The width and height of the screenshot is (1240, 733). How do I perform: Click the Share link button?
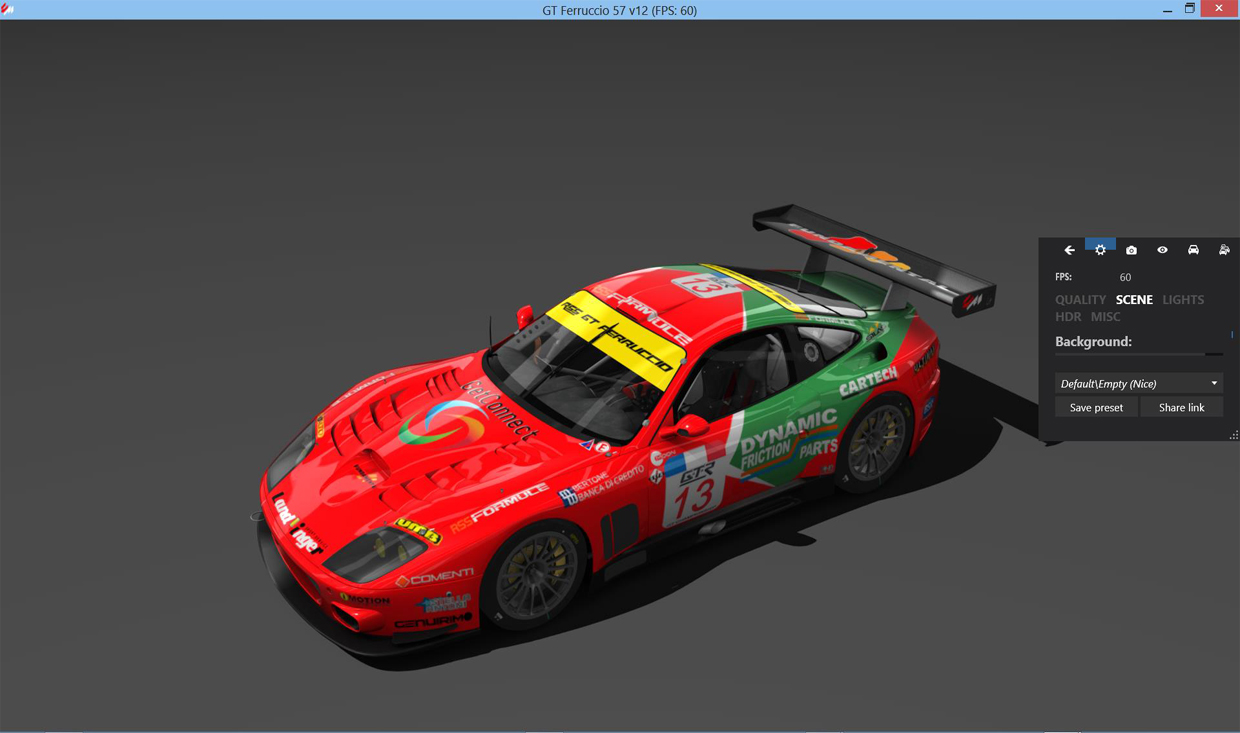pyautogui.click(x=1181, y=408)
